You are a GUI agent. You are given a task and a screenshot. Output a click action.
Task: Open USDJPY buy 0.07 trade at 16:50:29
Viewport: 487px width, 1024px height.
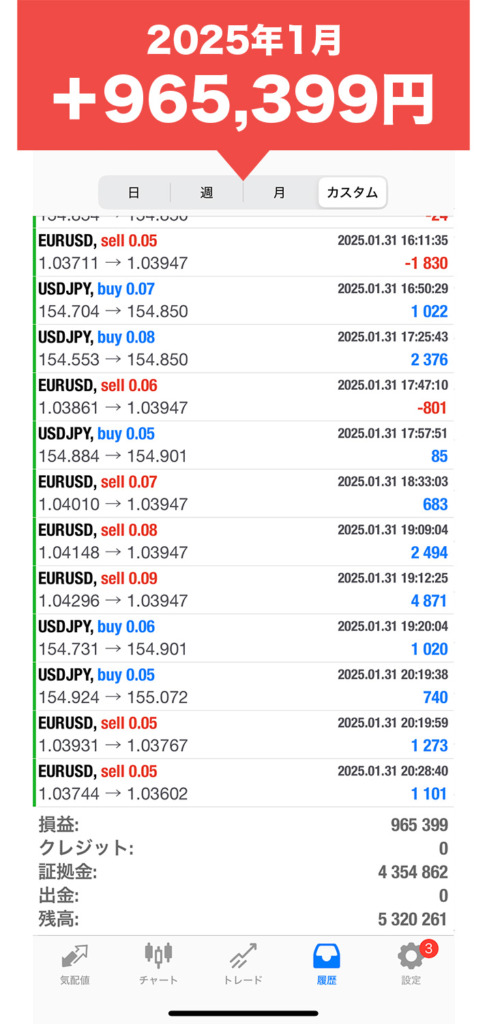click(x=244, y=300)
